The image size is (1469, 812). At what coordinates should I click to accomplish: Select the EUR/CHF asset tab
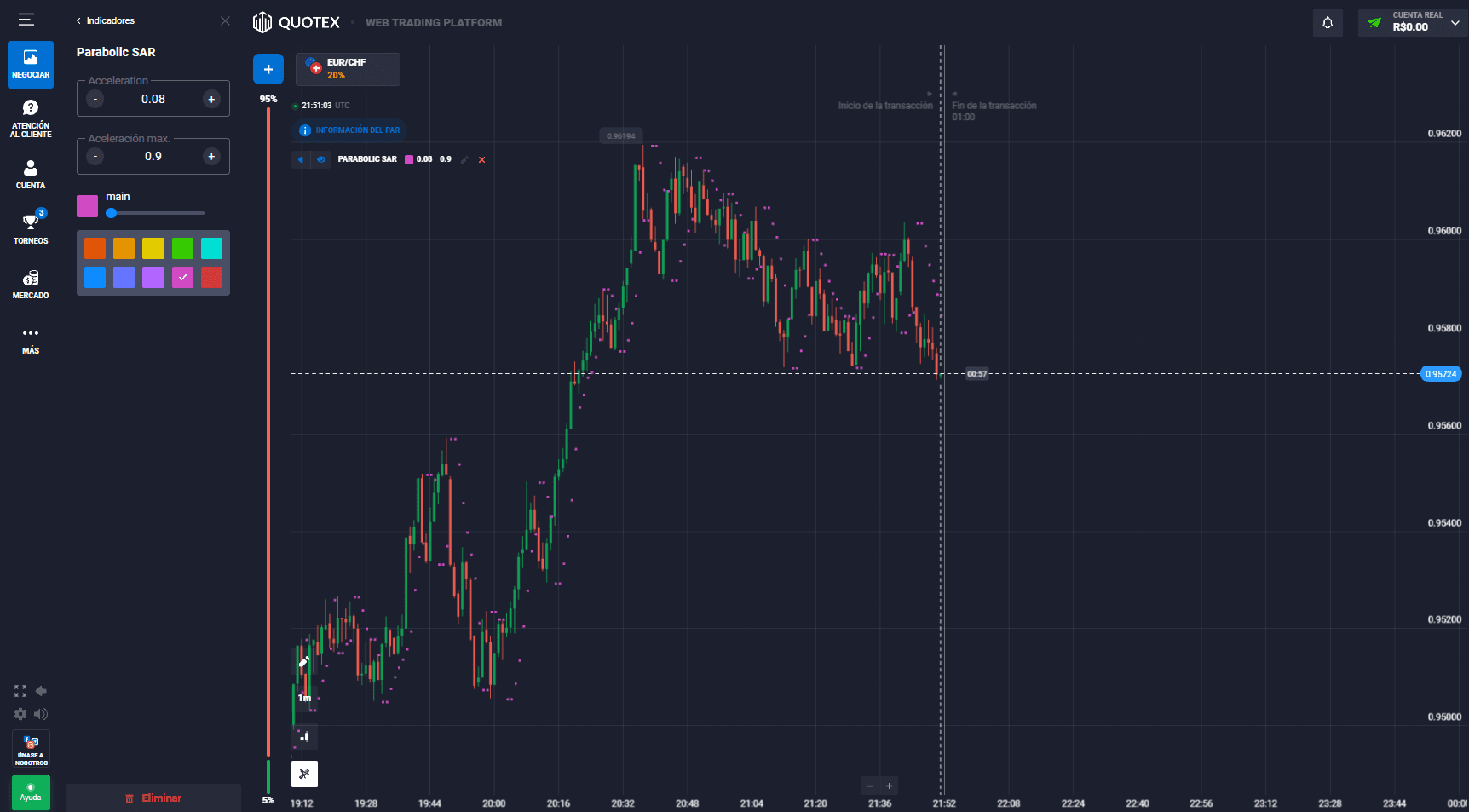(348, 69)
